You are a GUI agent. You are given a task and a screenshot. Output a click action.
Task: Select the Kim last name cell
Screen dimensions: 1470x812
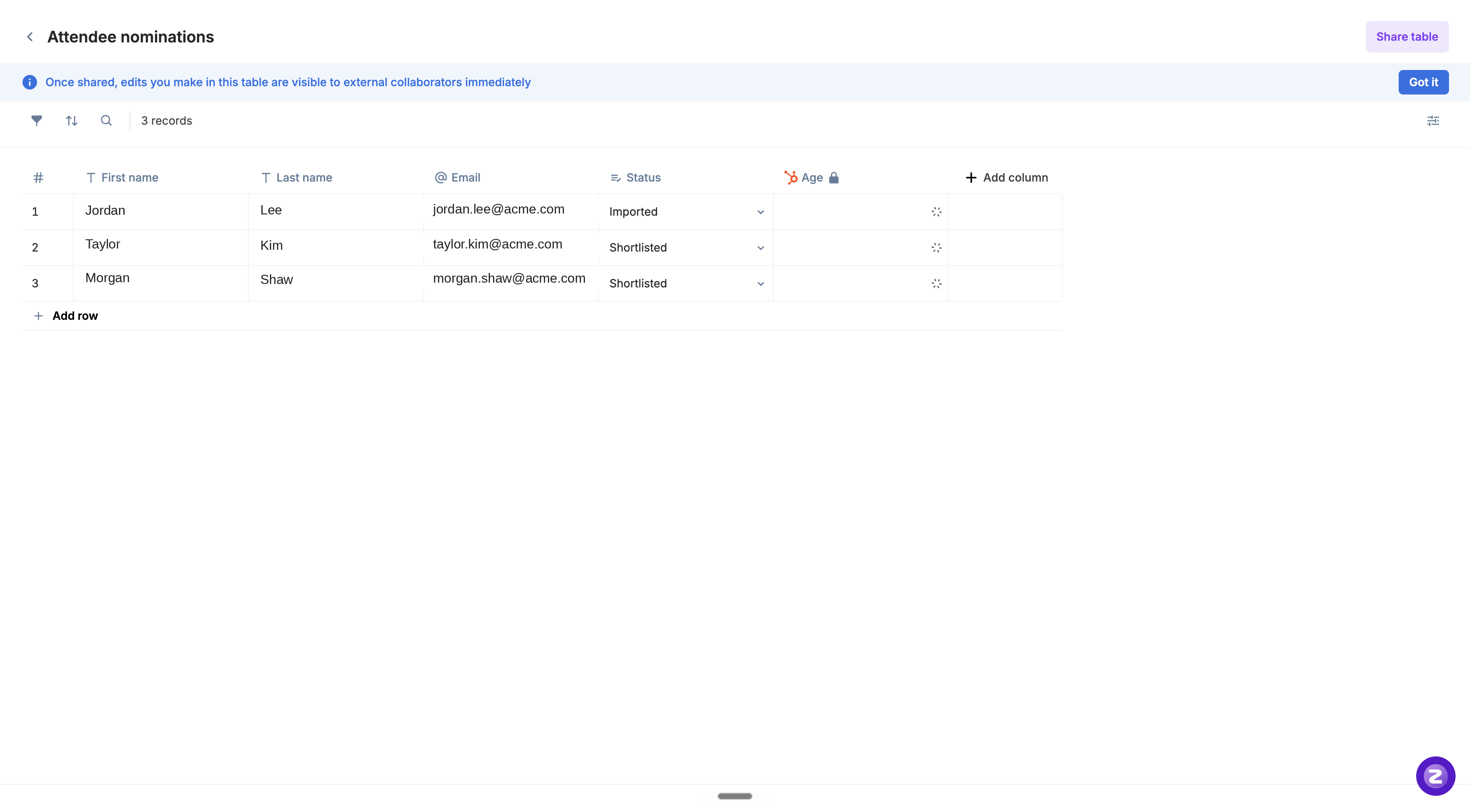click(x=336, y=248)
